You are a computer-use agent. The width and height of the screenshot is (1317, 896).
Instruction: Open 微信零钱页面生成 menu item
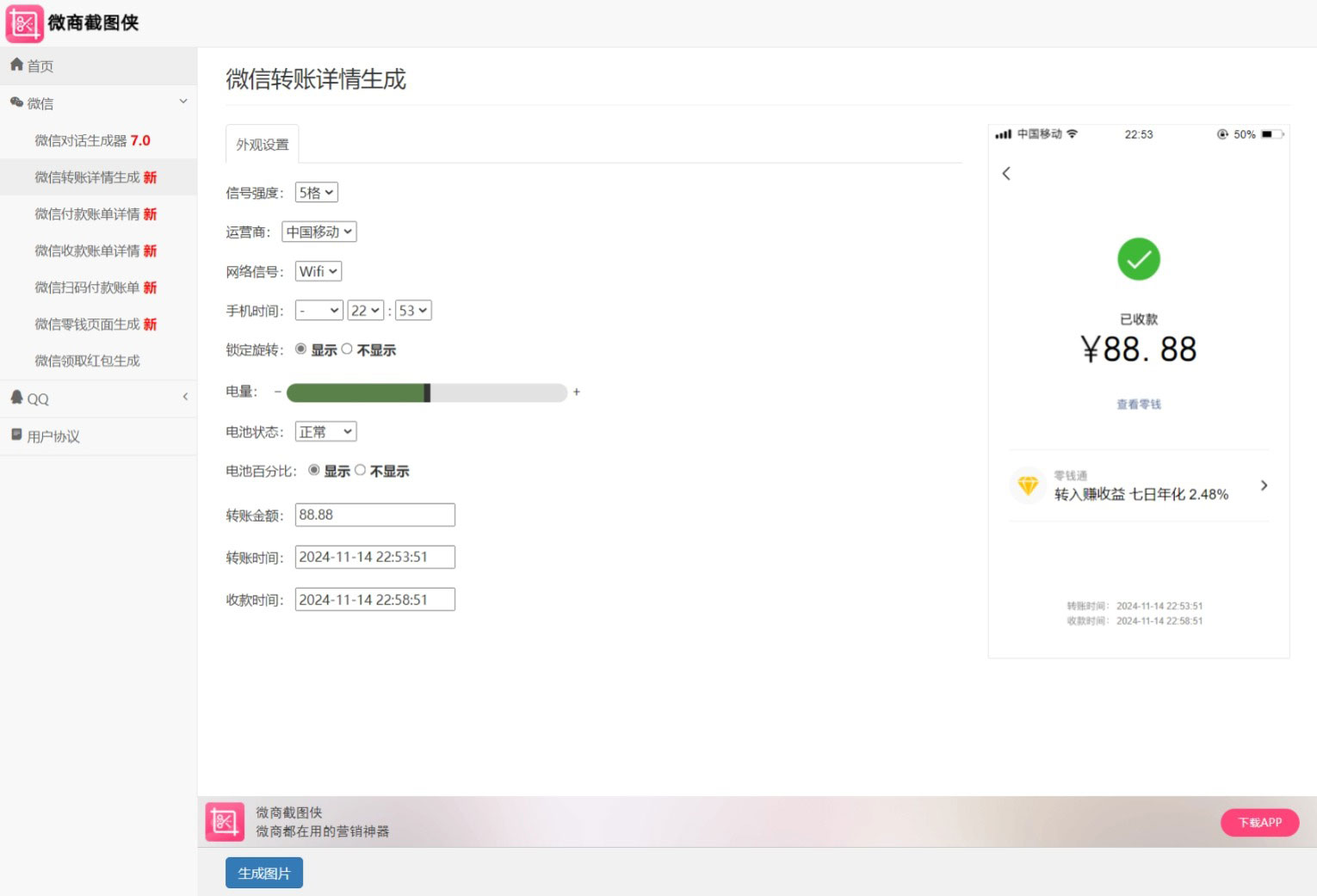[98, 324]
